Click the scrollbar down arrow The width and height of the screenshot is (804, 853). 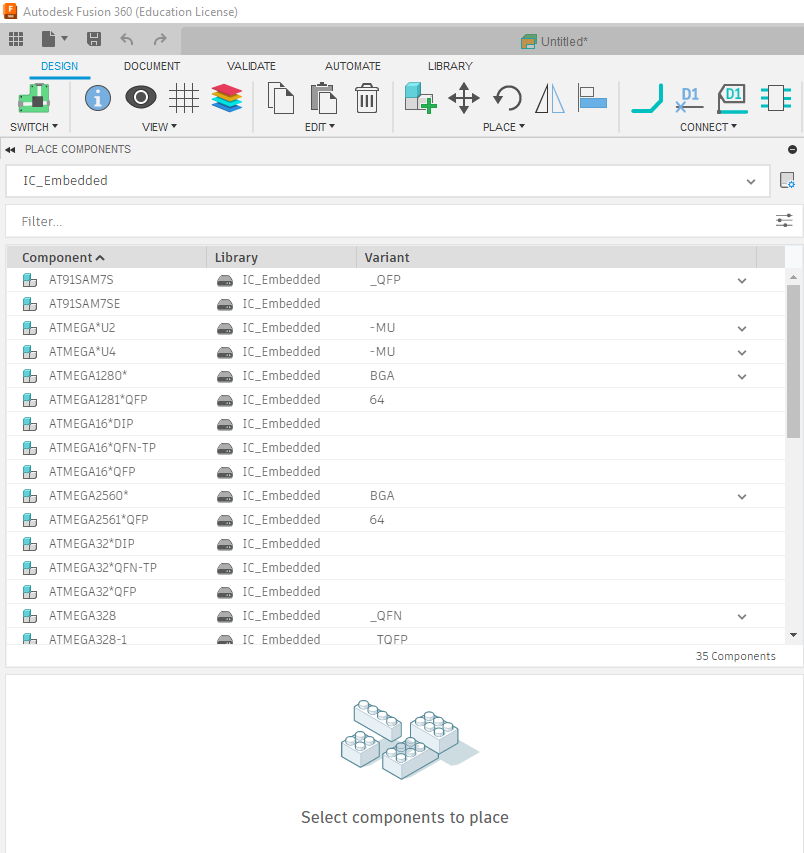pyautogui.click(x=793, y=635)
